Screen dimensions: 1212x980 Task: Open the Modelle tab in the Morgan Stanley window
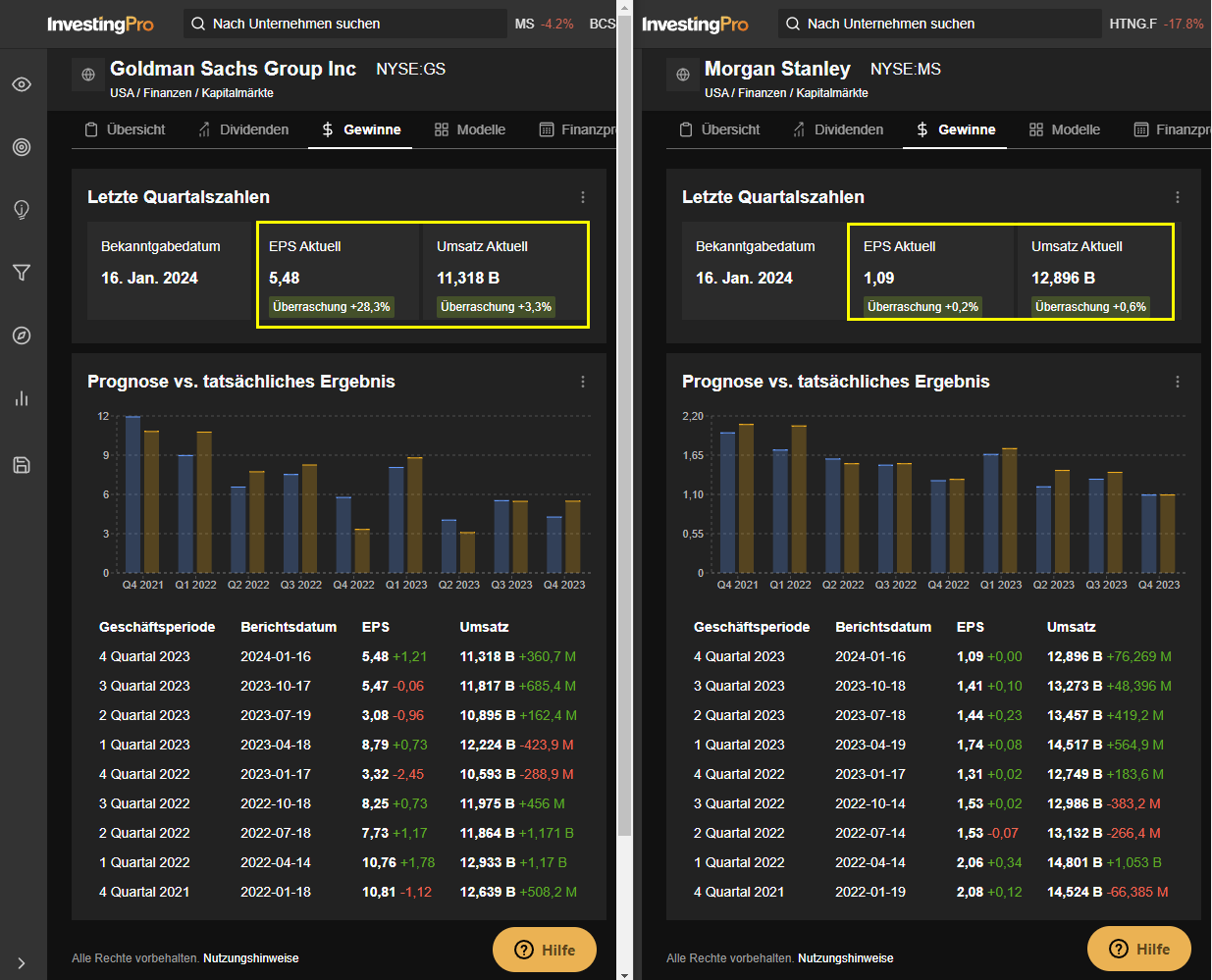click(1065, 129)
